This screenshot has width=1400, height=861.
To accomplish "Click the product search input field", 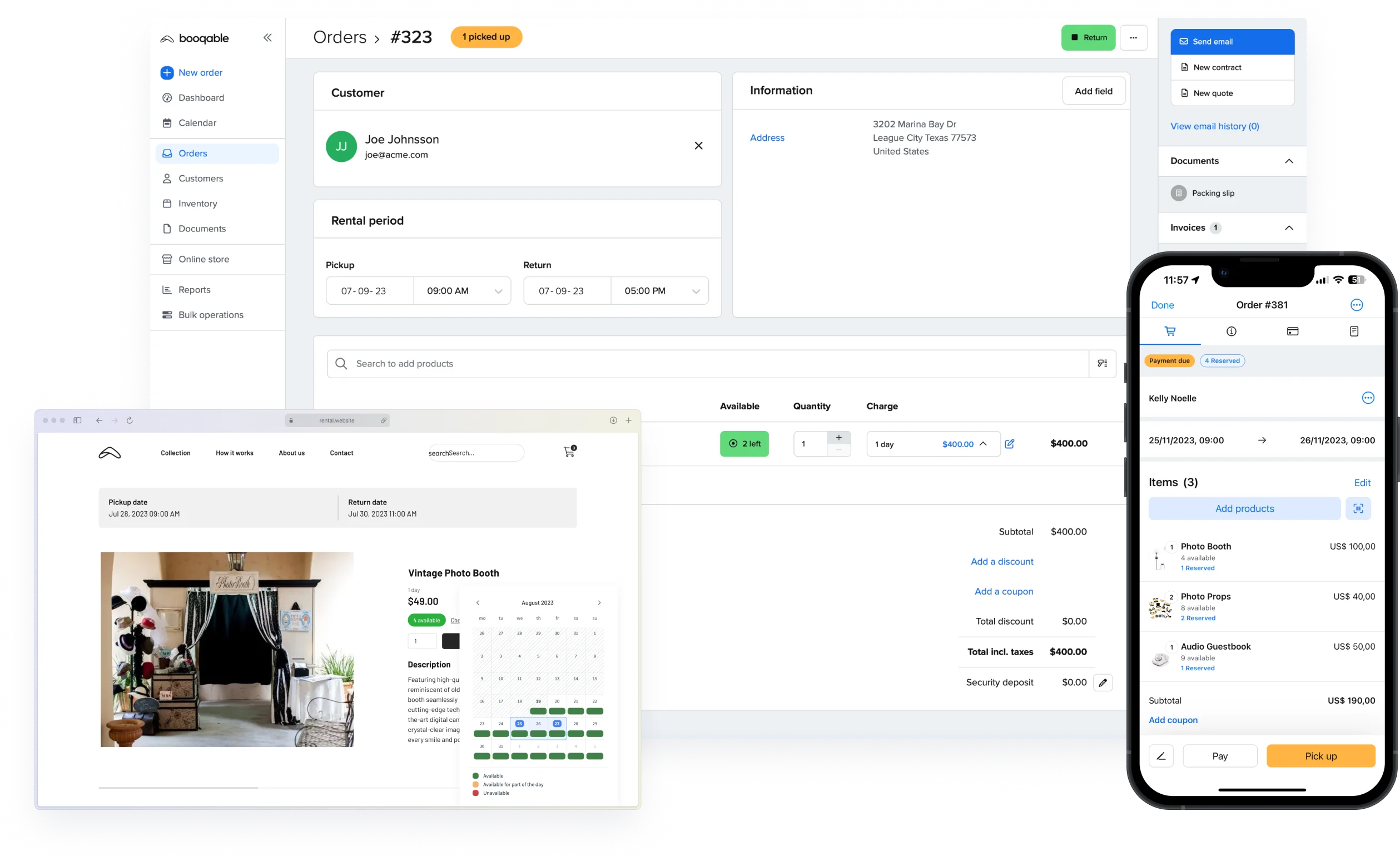I will (710, 362).
